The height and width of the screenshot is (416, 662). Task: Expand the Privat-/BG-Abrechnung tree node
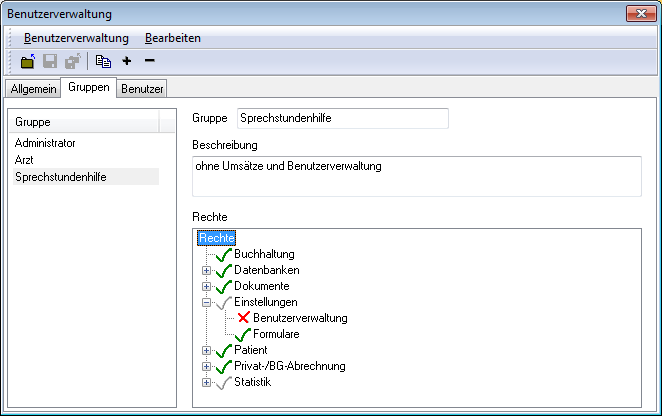pos(207,366)
